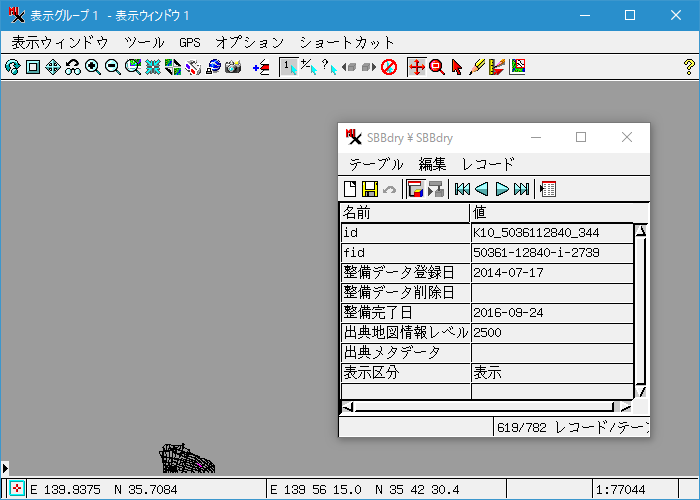Toggle the red crosshair pan tool

[416, 67]
